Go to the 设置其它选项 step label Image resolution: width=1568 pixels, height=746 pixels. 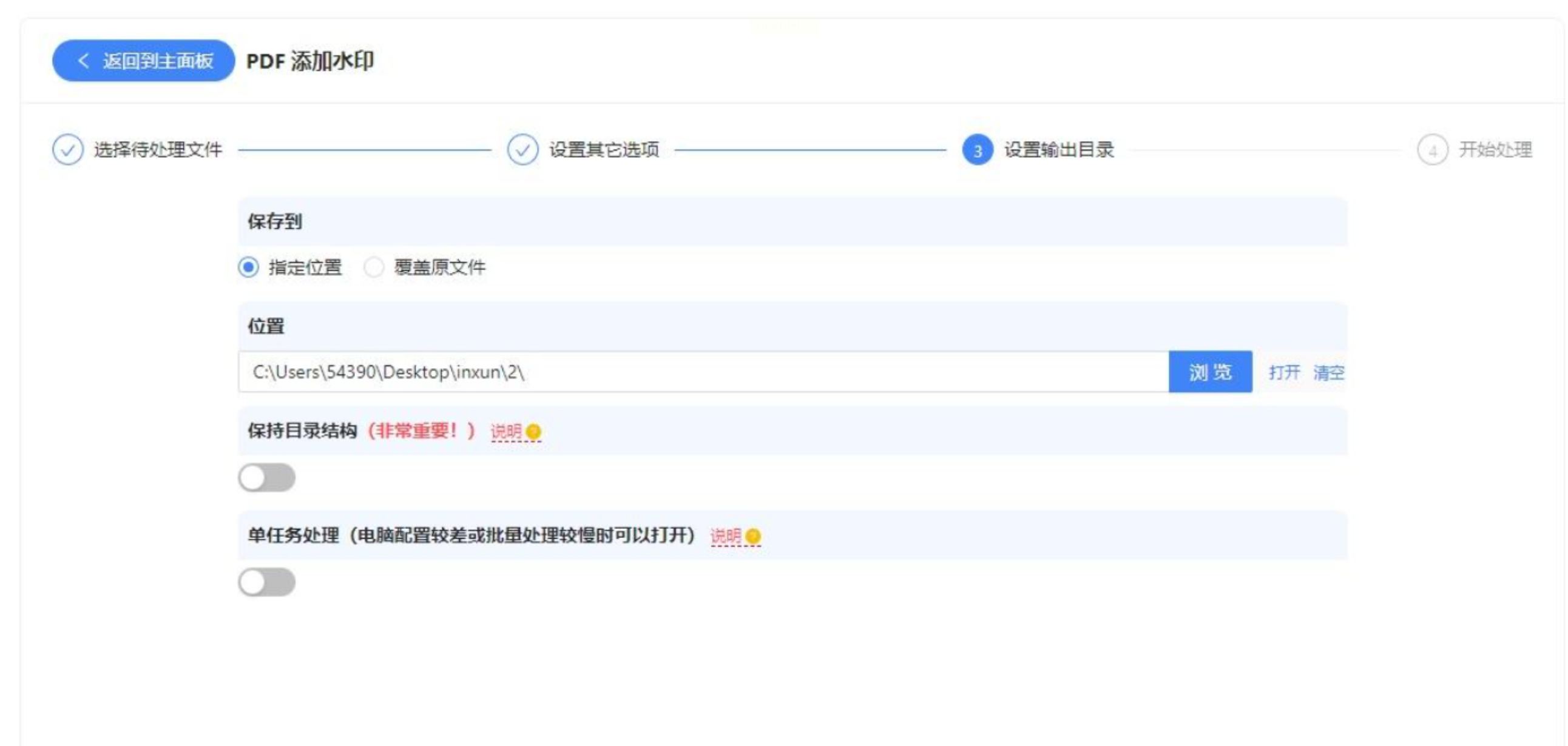click(x=604, y=150)
